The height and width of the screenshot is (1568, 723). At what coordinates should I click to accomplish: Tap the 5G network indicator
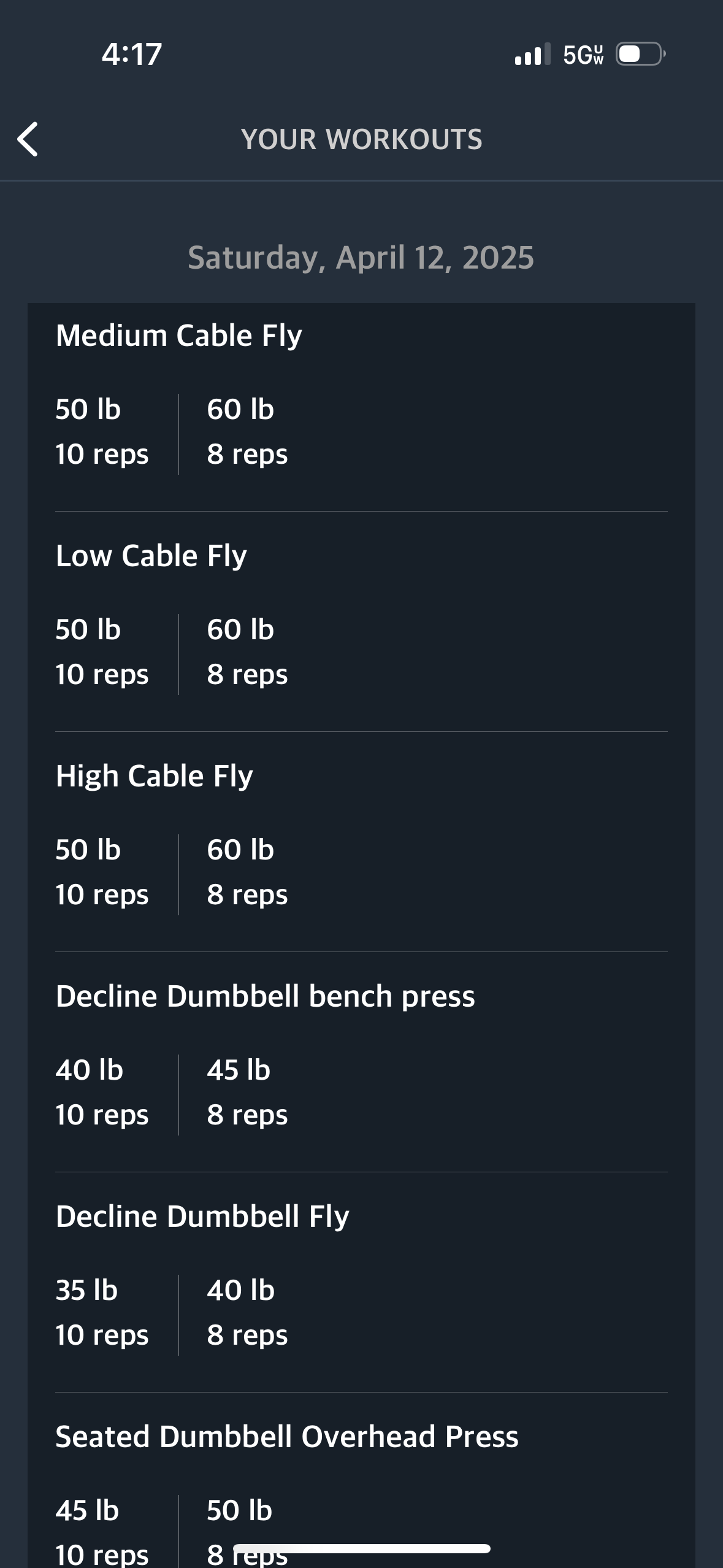(583, 55)
